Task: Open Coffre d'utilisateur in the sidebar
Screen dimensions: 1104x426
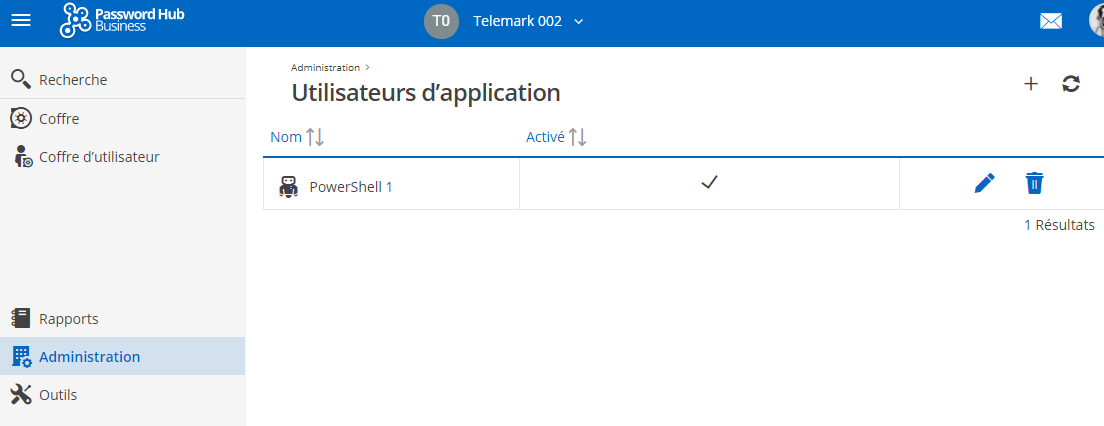Action: pyautogui.click(x=99, y=156)
